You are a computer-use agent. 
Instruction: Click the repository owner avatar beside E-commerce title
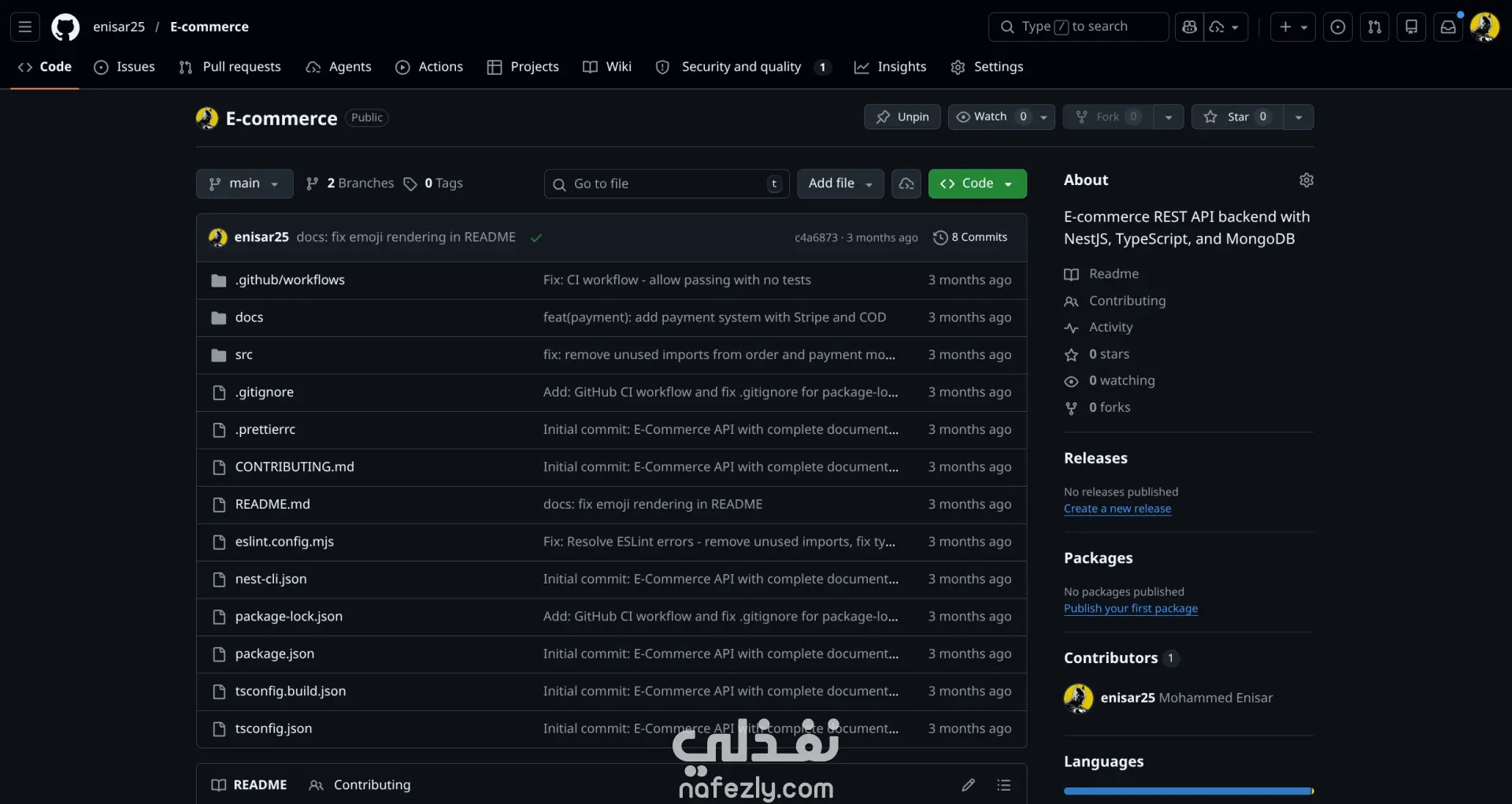[207, 118]
